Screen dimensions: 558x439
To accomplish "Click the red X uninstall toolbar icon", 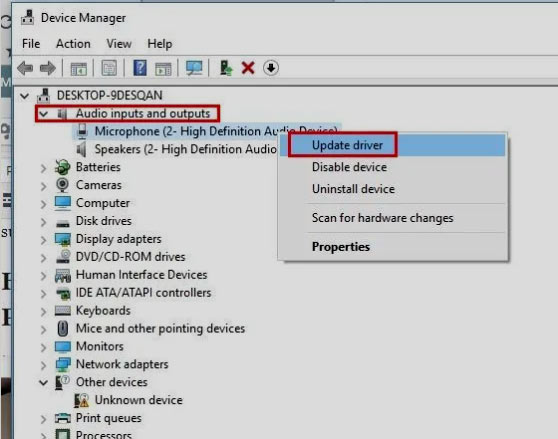I will tap(248, 68).
